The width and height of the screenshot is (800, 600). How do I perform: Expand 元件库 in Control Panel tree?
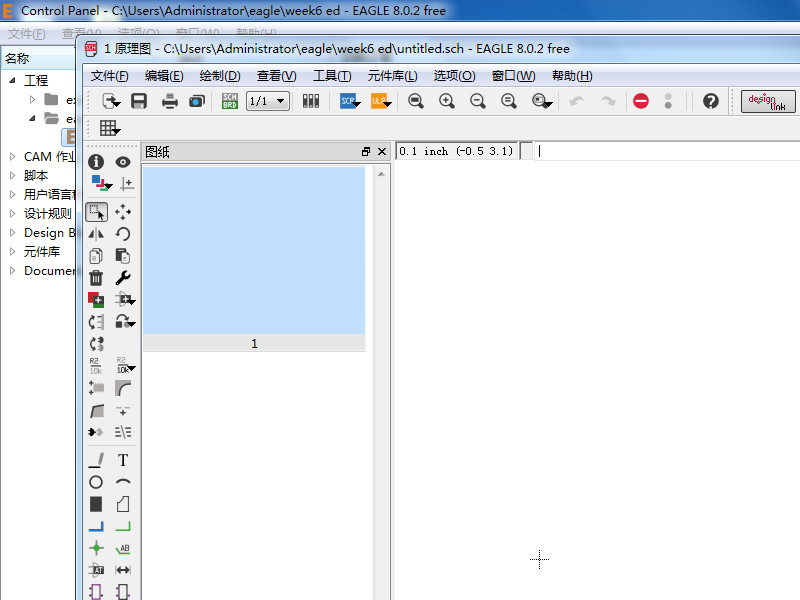coord(13,252)
